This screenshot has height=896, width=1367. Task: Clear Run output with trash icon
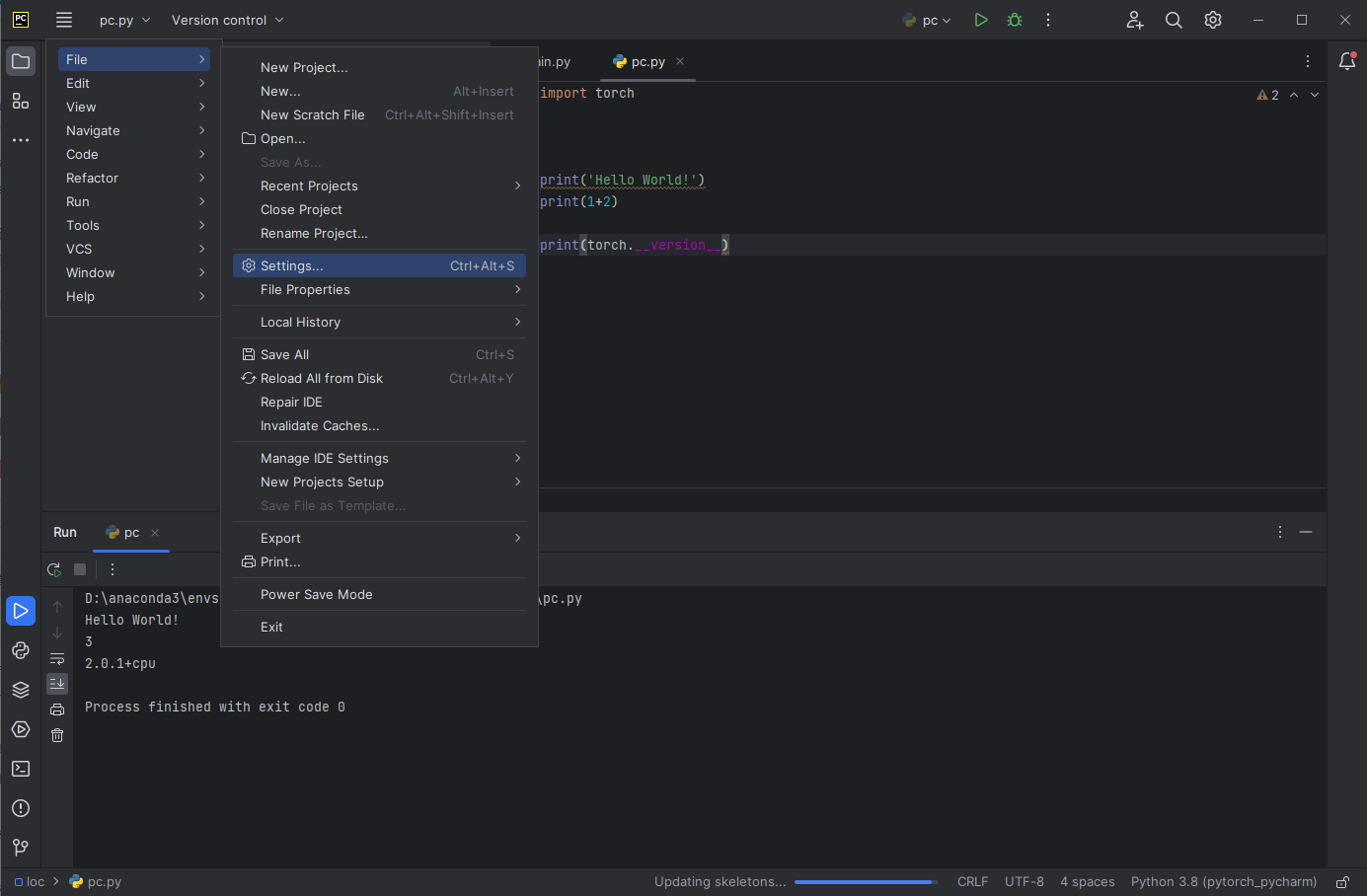point(57,735)
